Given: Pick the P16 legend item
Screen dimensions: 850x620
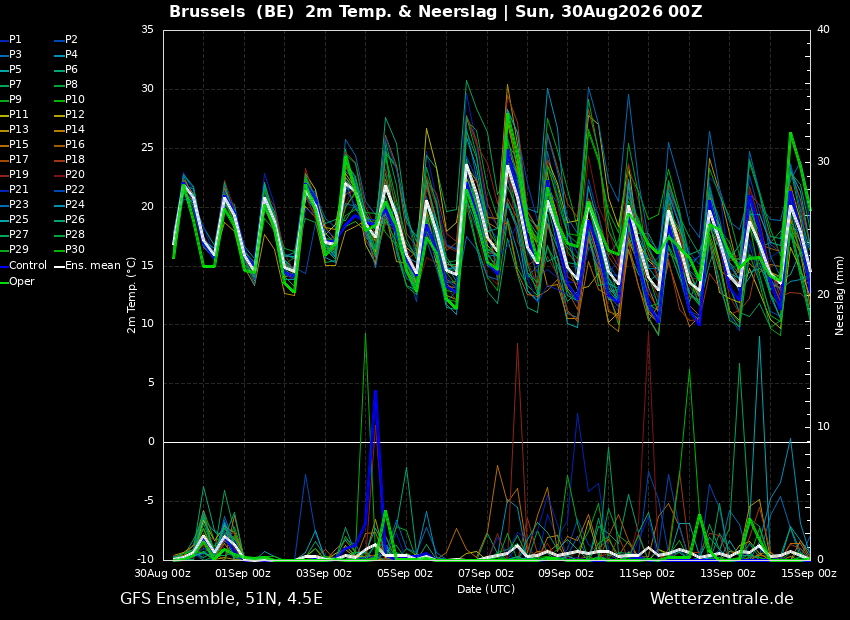Looking at the screenshot, I should [69, 145].
